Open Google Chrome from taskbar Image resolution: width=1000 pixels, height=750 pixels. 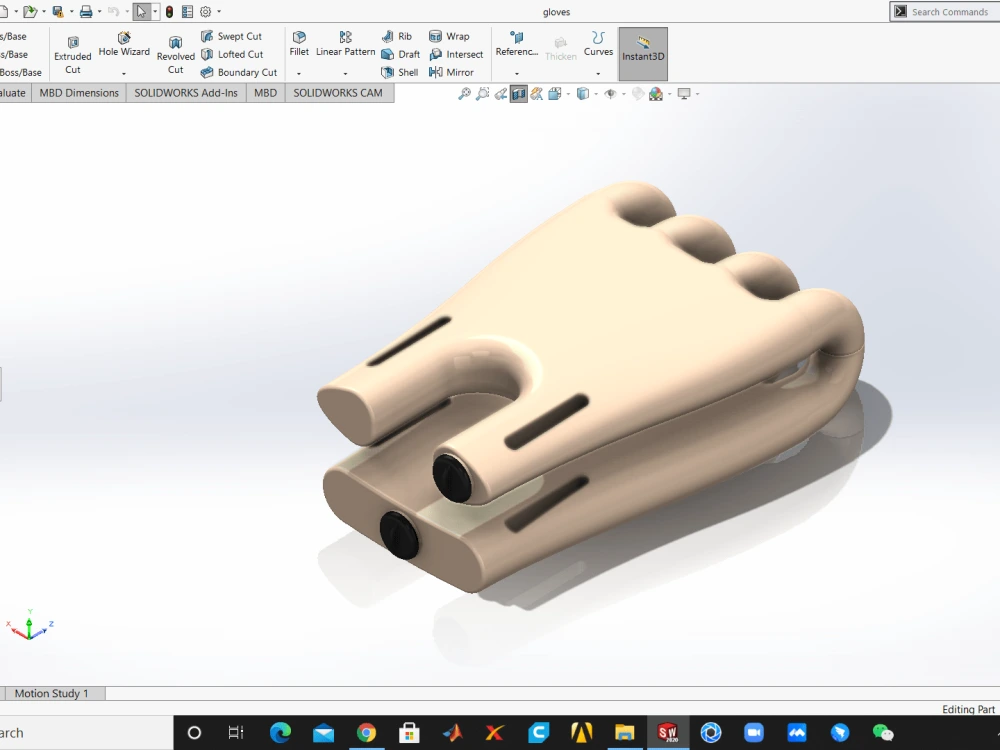366,733
